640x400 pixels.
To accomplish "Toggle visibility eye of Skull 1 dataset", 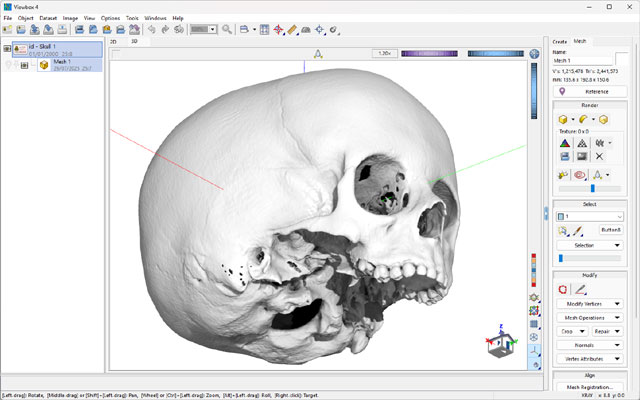I will tap(7, 48).
